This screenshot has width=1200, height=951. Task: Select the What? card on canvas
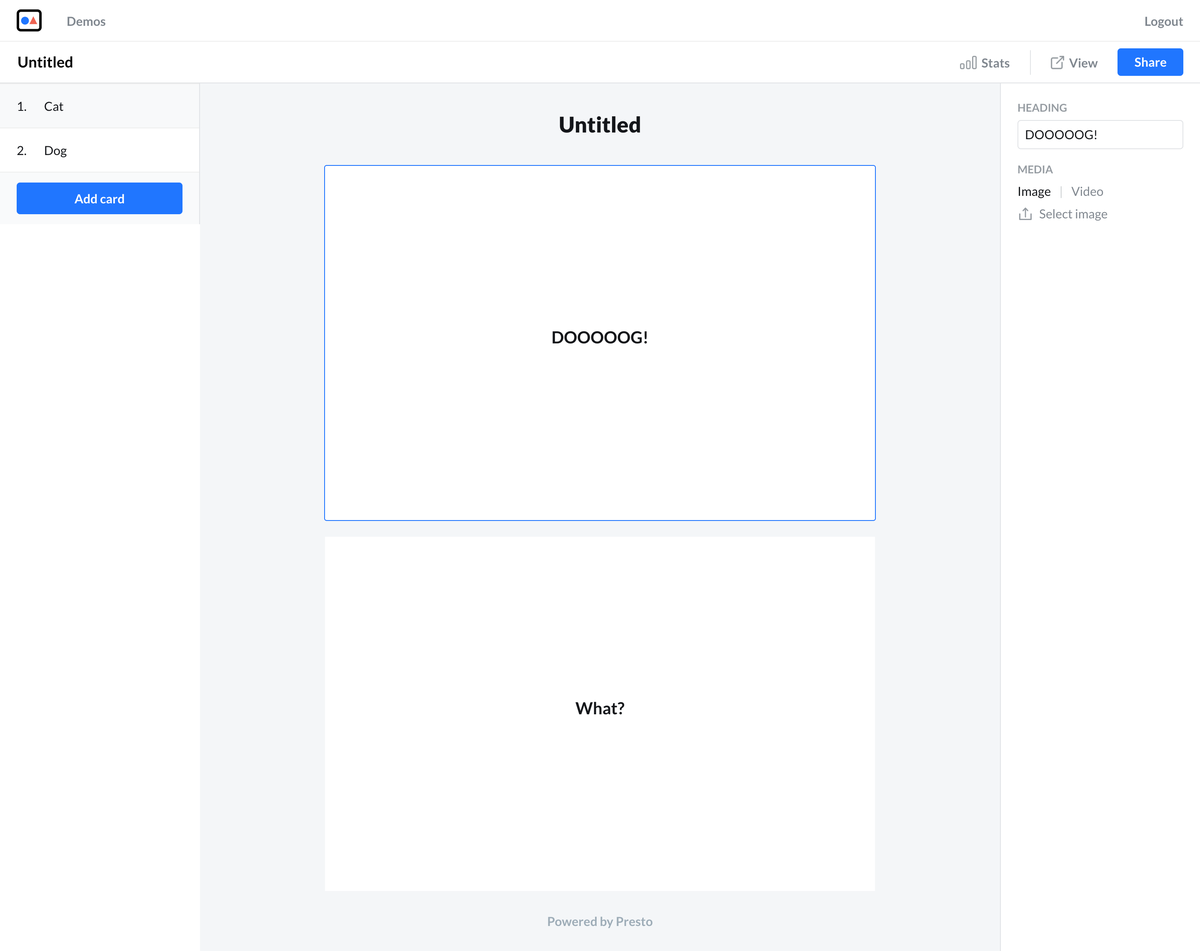599,713
